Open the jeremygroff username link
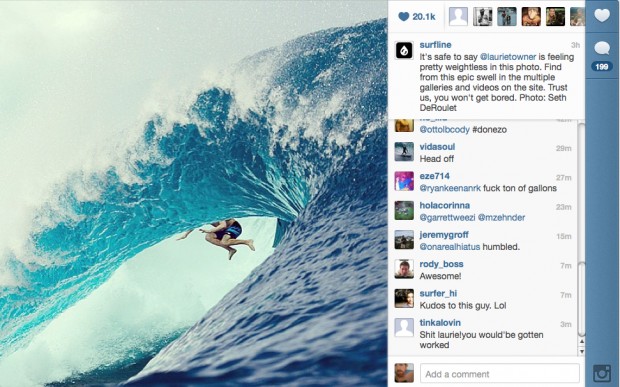Image resolution: width=620 pixels, height=387 pixels. [444, 235]
